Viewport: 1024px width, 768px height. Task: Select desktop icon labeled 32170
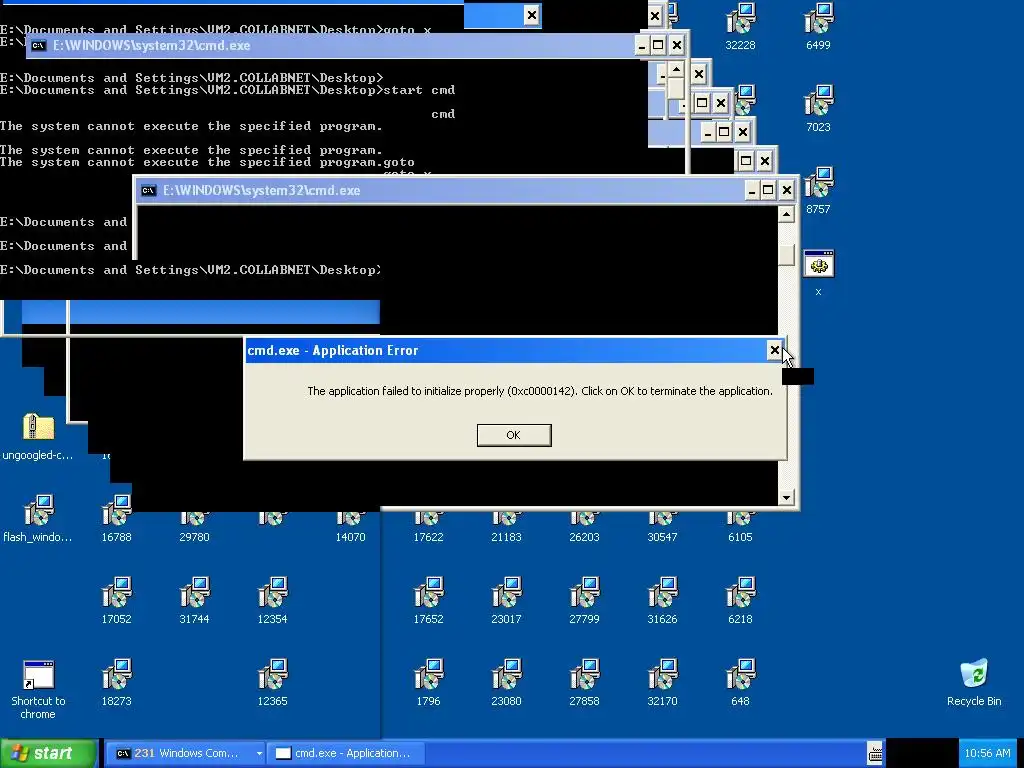click(x=662, y=683)
